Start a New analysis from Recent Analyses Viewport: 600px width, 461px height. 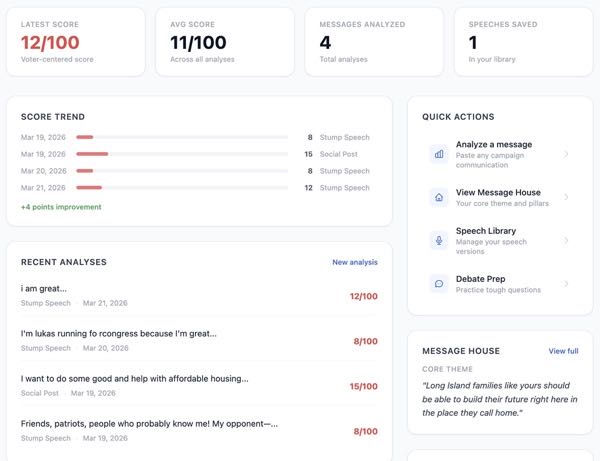[x=355, y=262]
